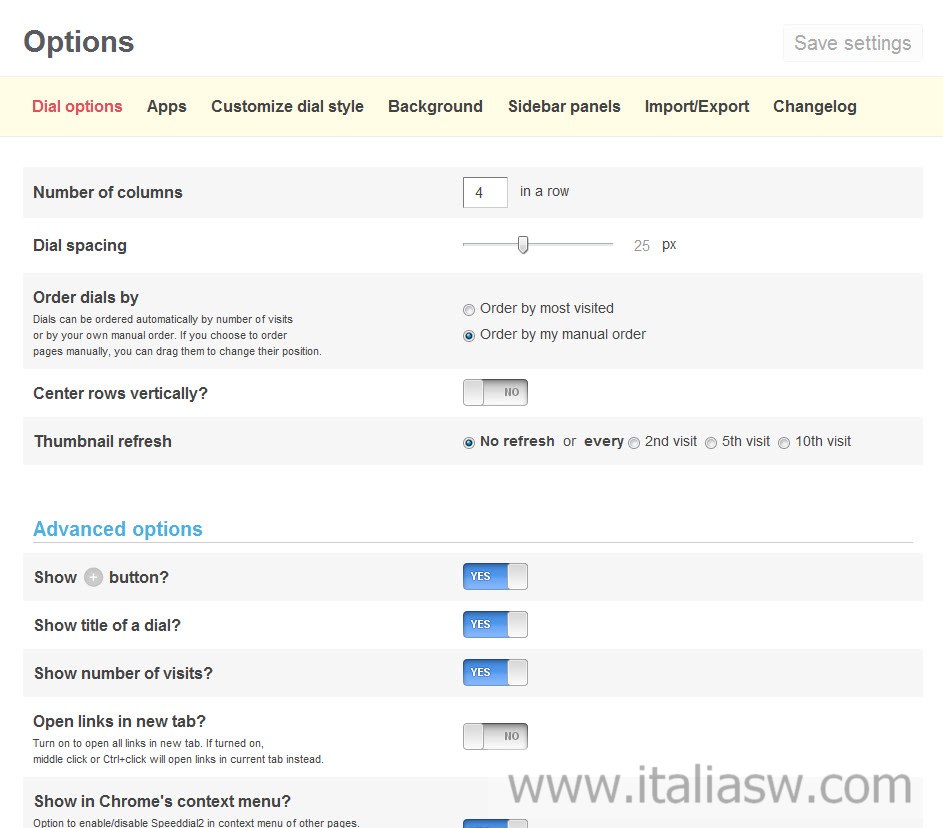Click the Advanced options heading
This screenshot has width=943, height=828.
(118, 529)
